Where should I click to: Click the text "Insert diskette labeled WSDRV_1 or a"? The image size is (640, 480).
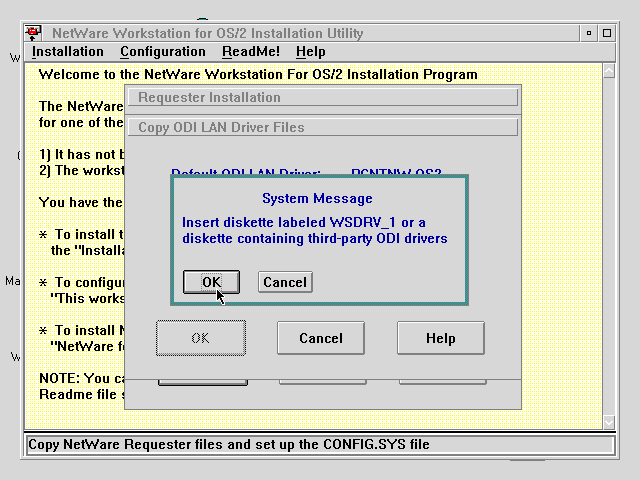coord(304,222)
